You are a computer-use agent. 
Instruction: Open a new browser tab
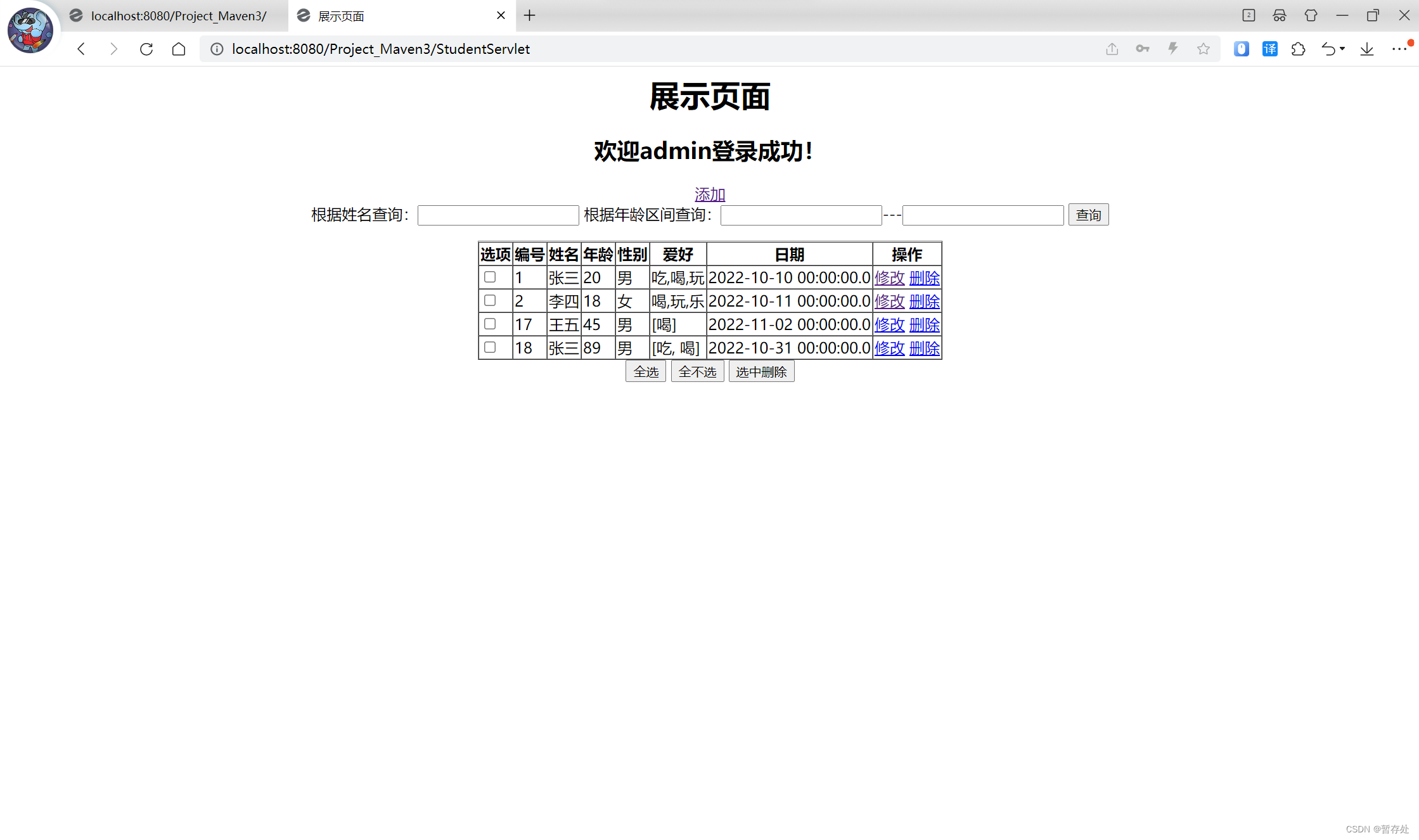tap(530, 15)
